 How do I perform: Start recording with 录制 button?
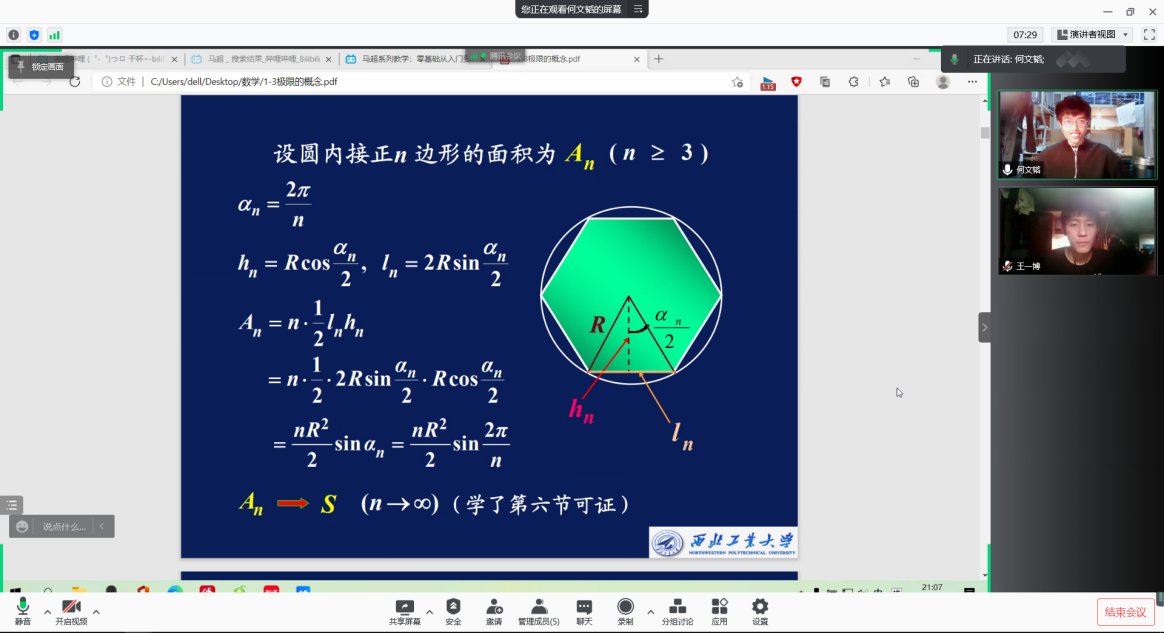[625, 611]
